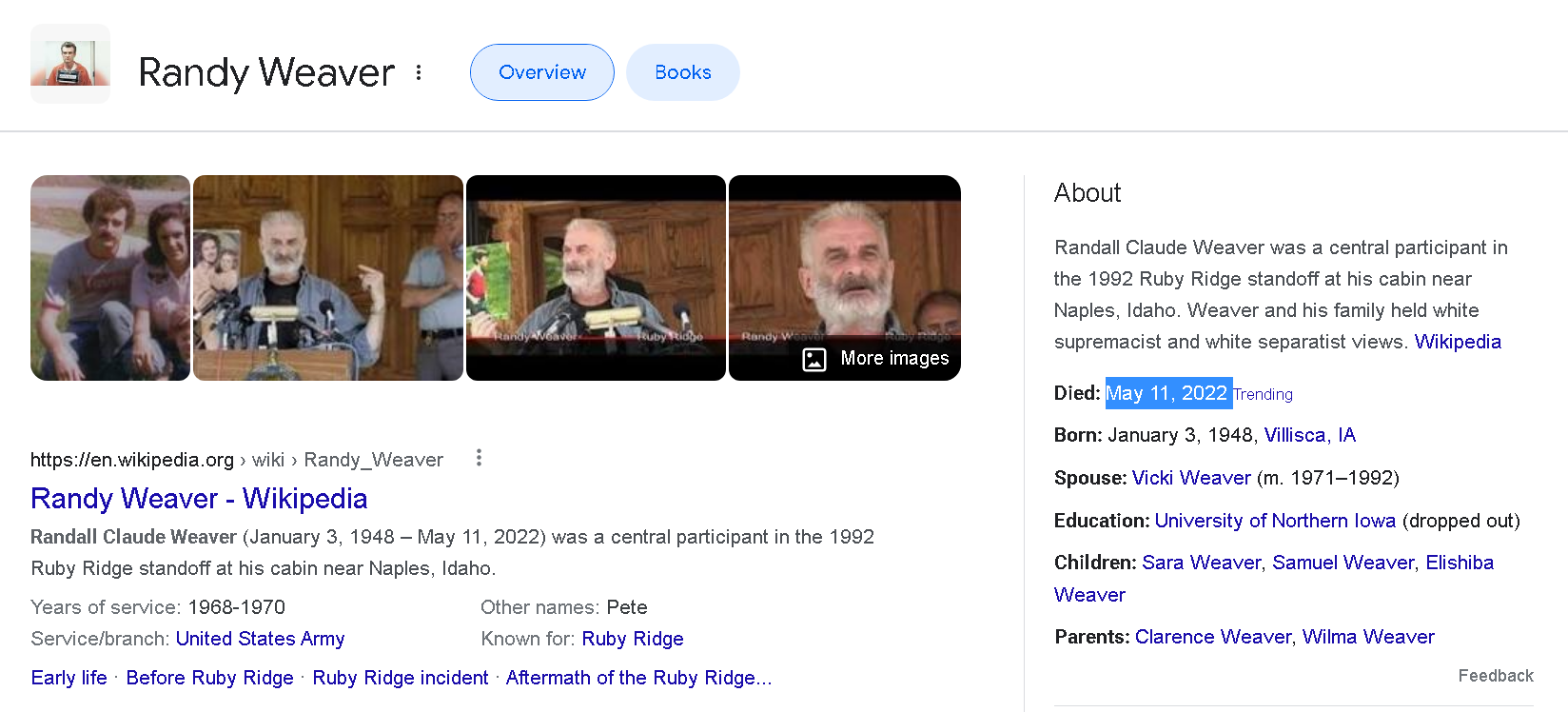This screenshot has width=1568, height=712.
Task: Open the Clarence Weaver parent link
Action: [x=1213, y=637]
